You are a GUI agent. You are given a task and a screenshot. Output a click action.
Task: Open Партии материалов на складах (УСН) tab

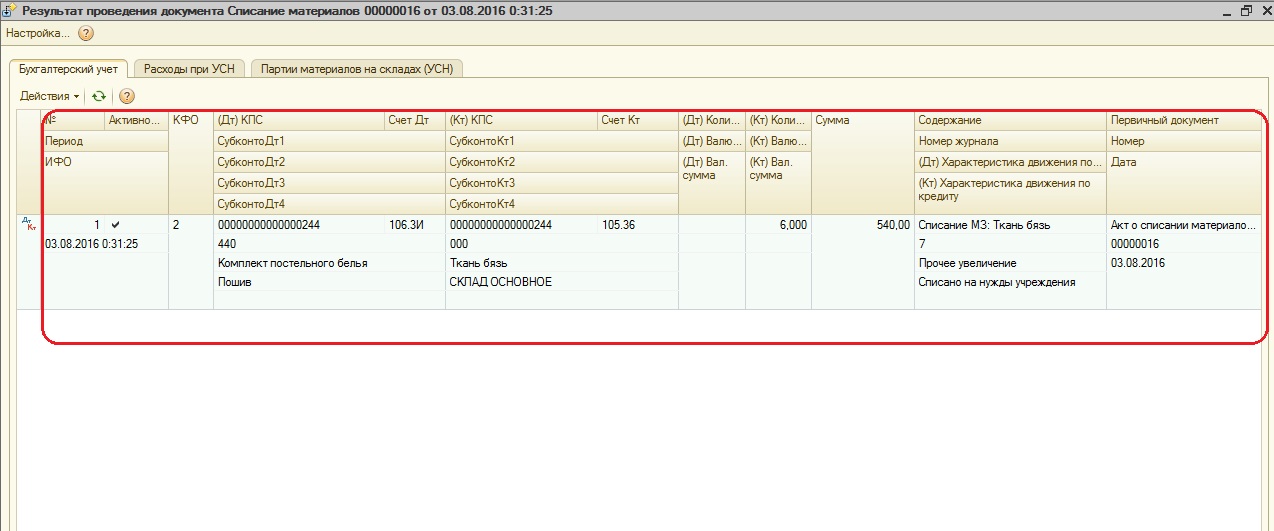tap(357, 69)
